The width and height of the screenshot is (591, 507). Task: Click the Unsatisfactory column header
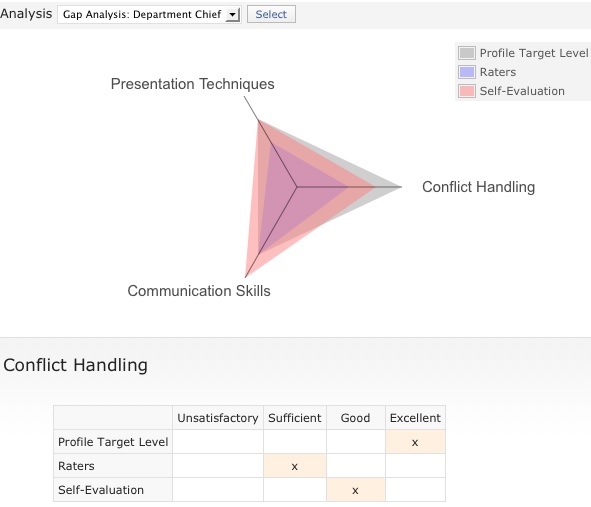click(x=218, y=418)
